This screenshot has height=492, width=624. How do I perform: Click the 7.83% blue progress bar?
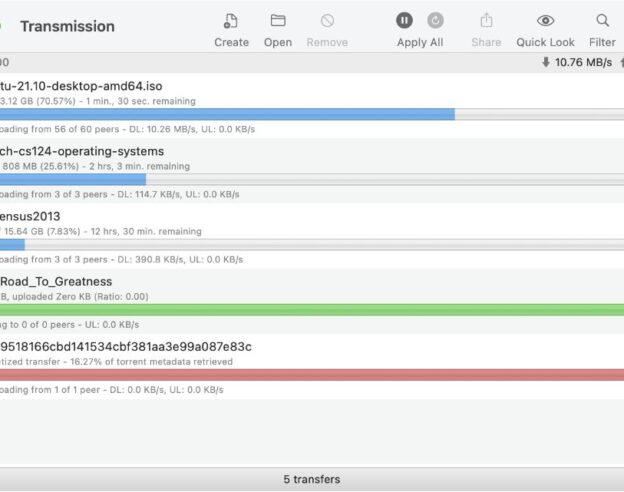[x=12, y=245]
